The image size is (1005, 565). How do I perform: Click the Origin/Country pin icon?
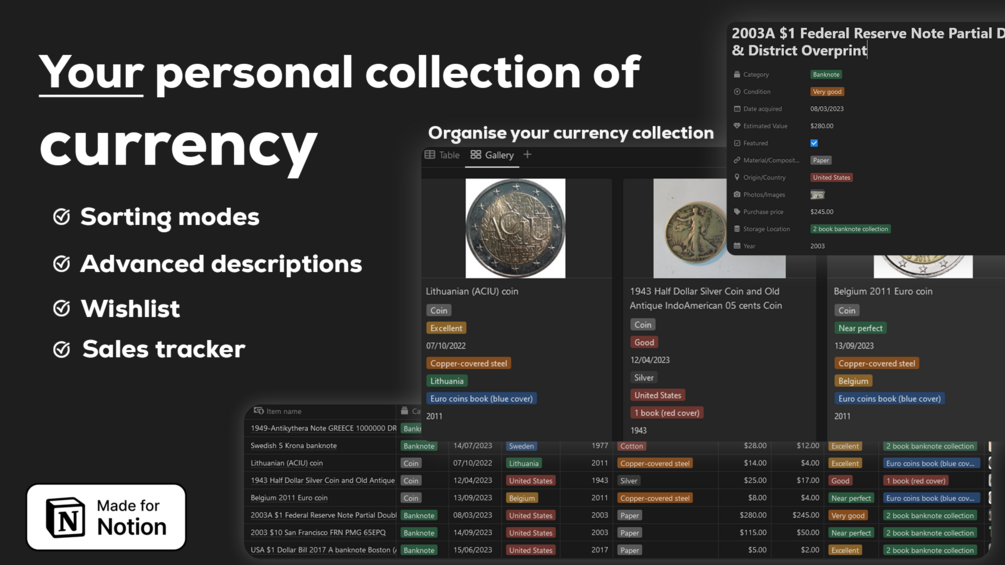point(736,177)
